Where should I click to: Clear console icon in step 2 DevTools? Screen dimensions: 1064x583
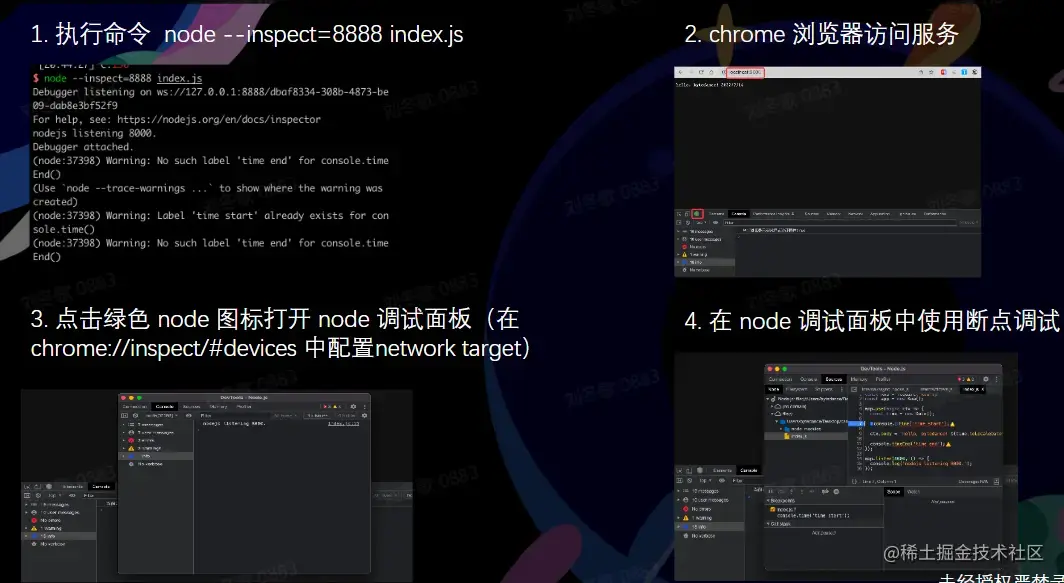pos(688,223)
